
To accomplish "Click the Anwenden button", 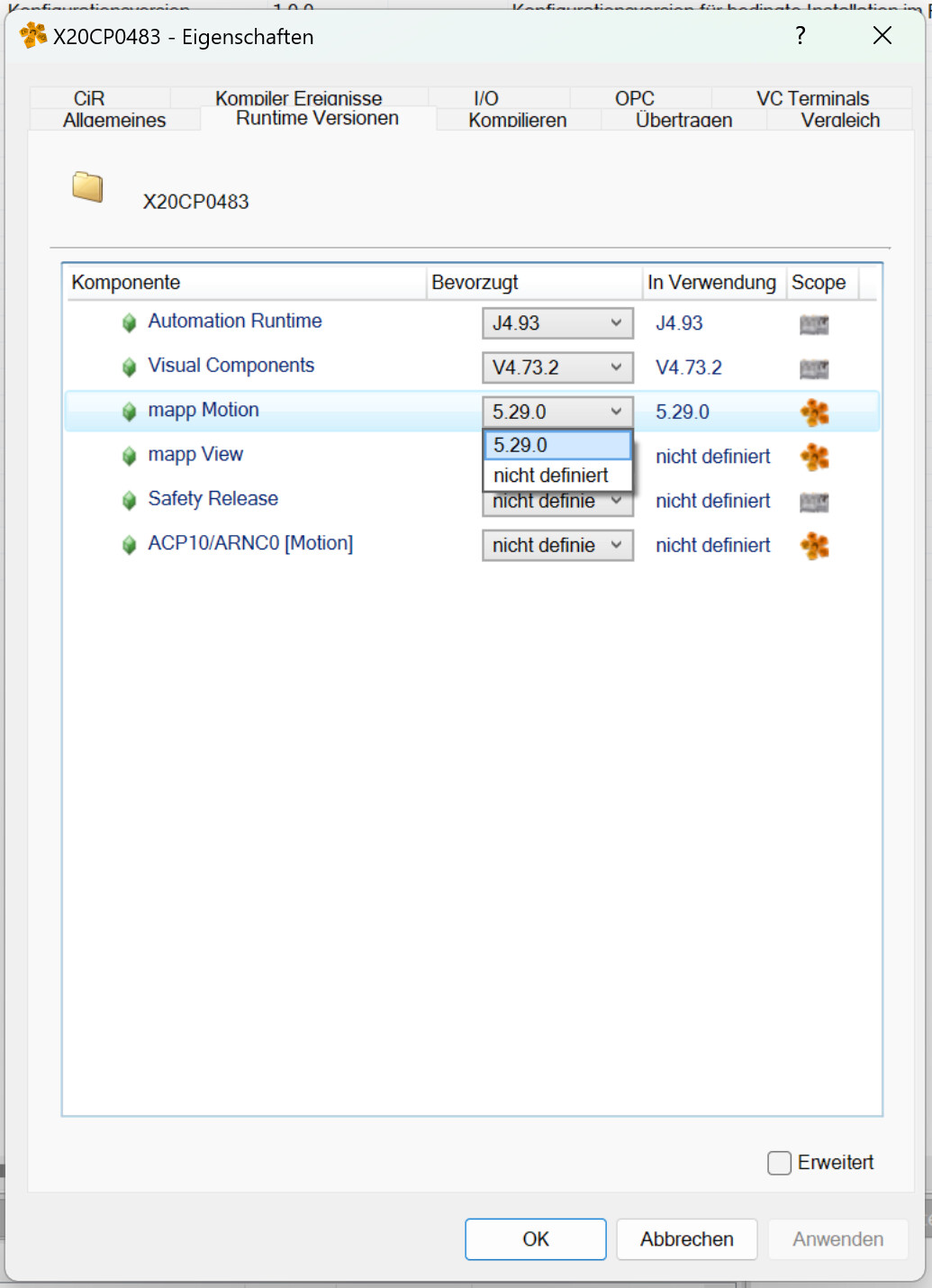I will pyautogui.click(x=837, y=1239).
